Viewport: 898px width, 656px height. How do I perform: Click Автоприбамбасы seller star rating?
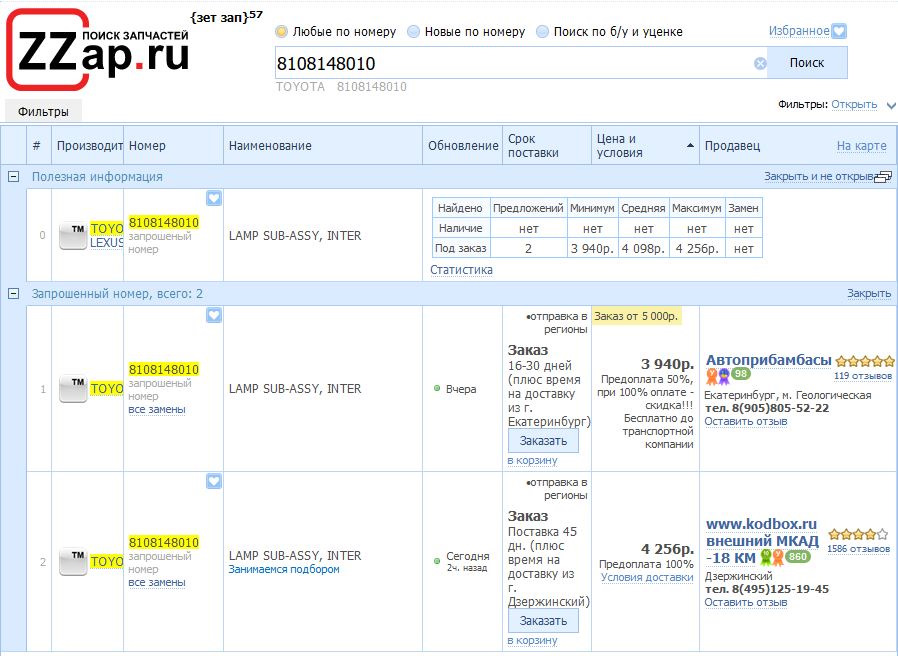click(865, 361)
